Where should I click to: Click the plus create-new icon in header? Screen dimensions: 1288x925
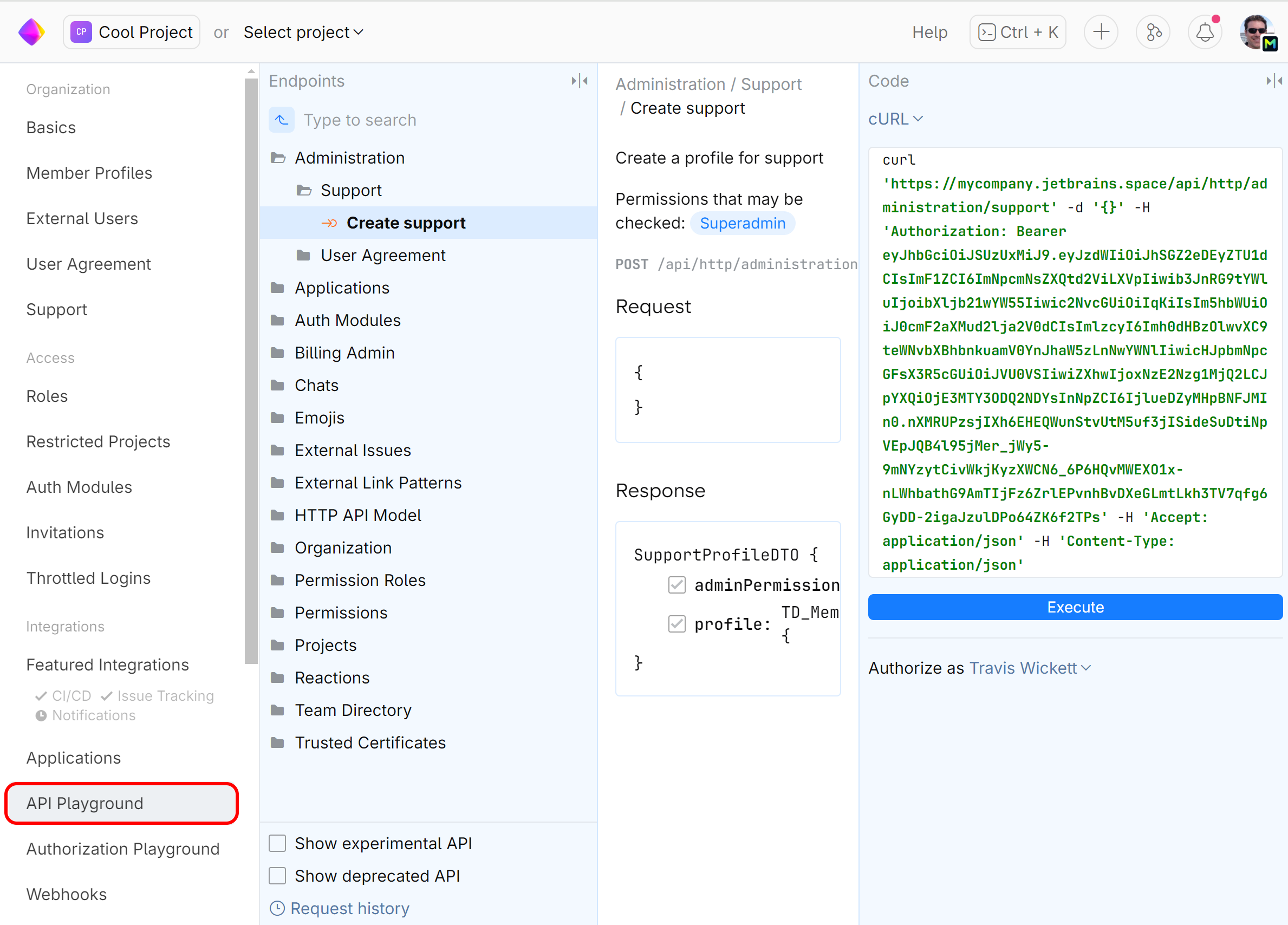coord(1100,32)
